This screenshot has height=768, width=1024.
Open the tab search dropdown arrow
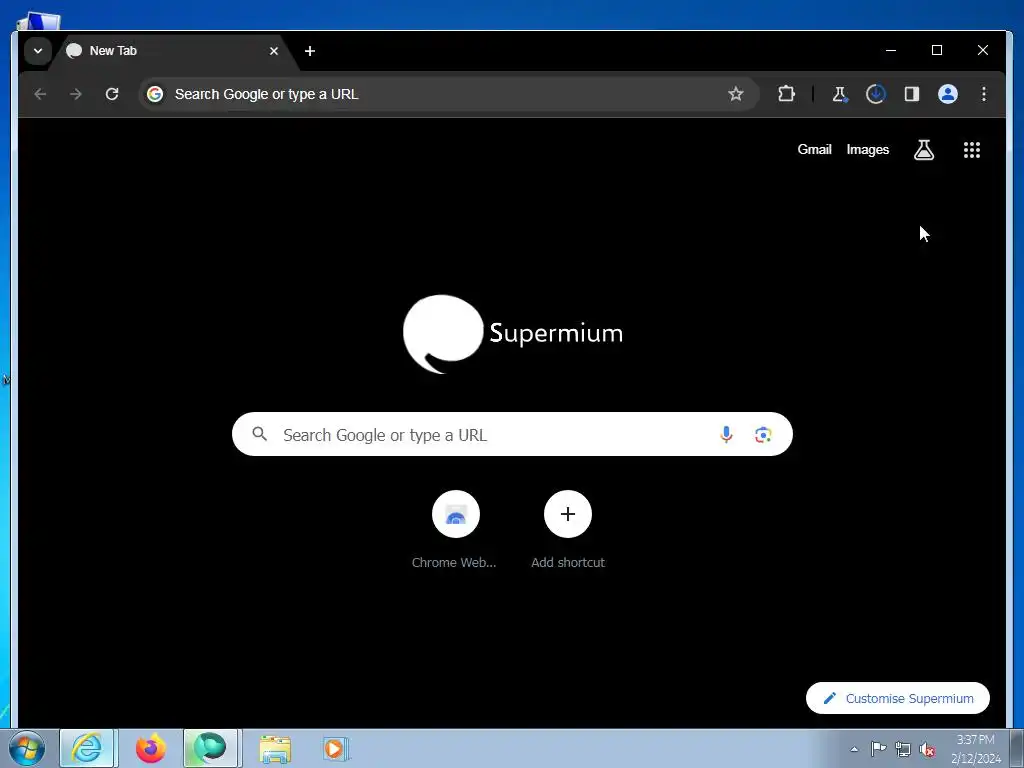tap(38, 51)
